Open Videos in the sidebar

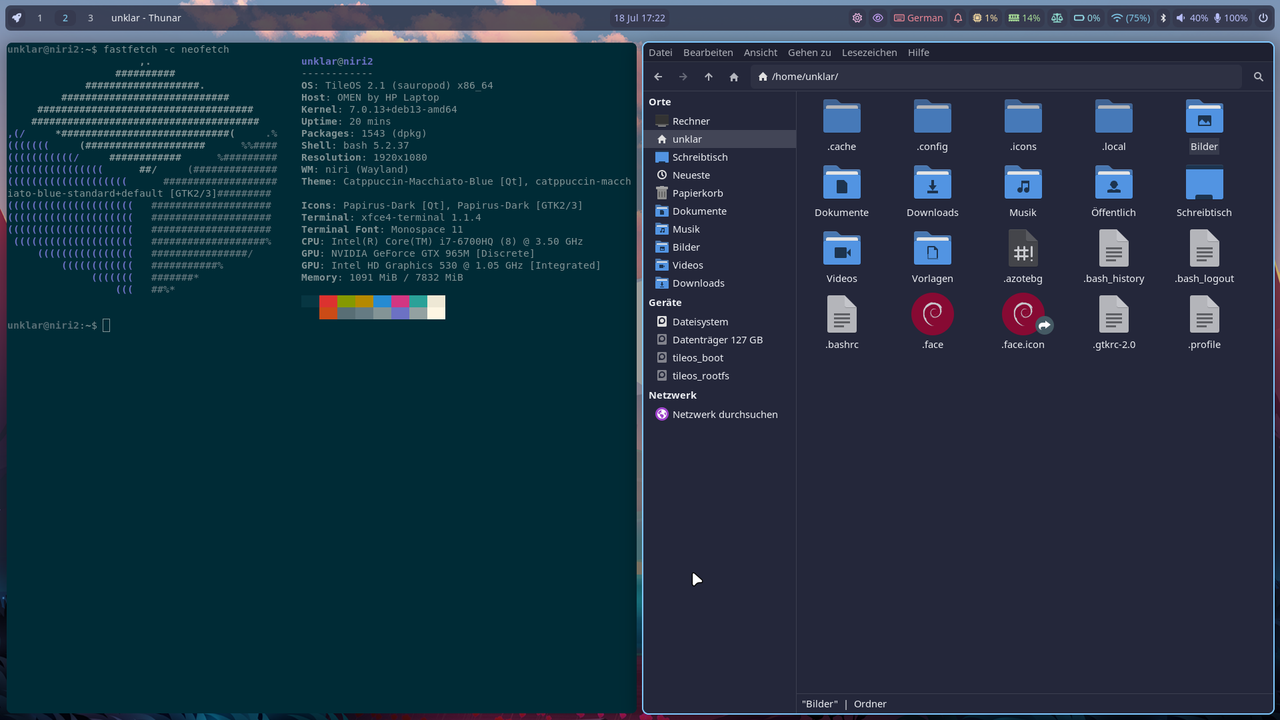pos(720,265)
